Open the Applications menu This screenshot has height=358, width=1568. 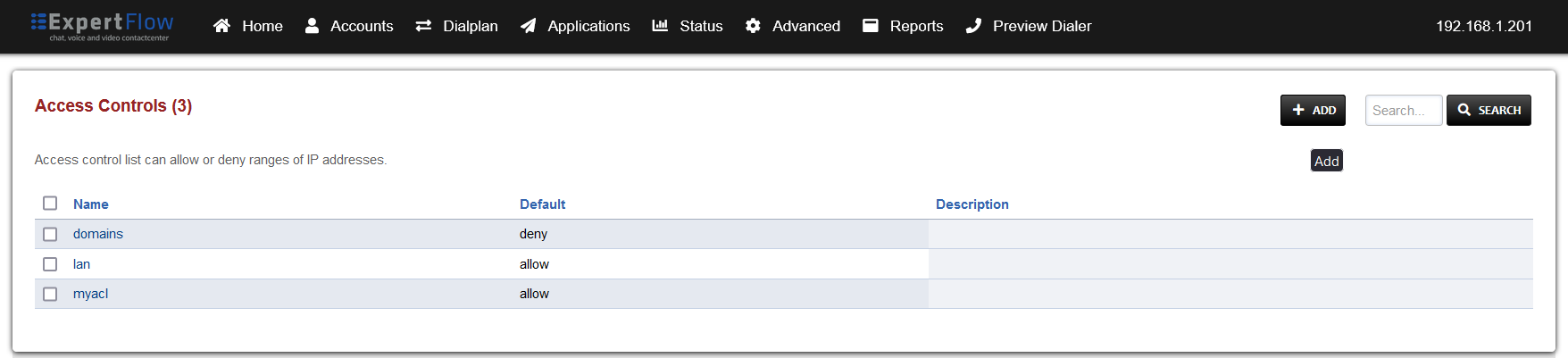coord(588,26)
